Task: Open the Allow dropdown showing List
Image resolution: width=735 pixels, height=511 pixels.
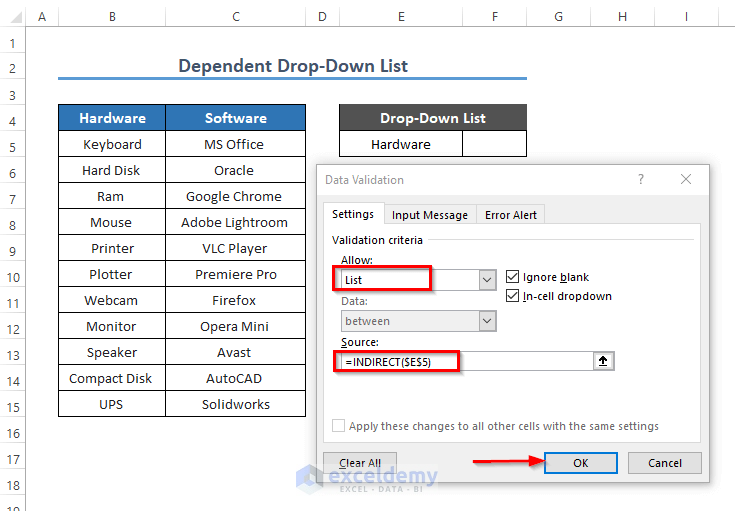Action: pos(487,280)
